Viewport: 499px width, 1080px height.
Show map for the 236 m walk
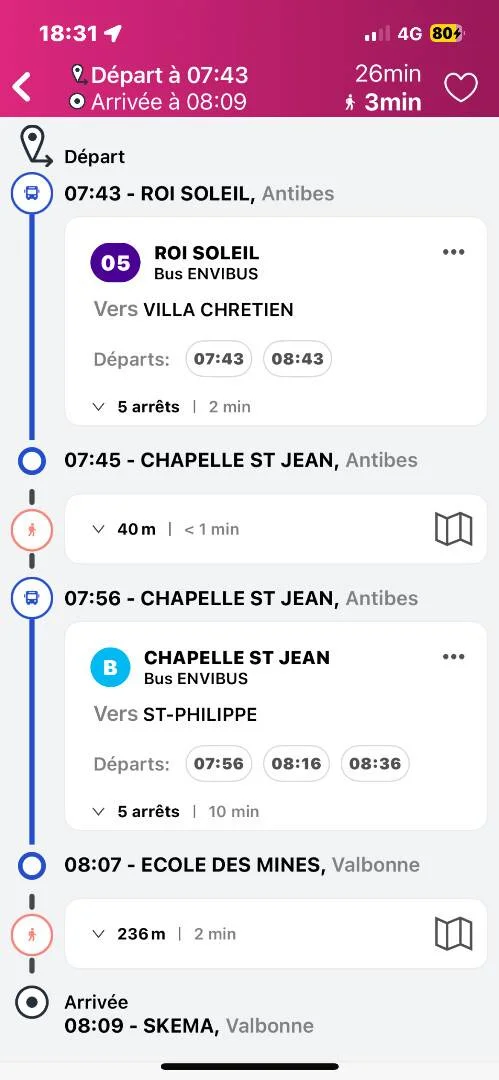coord(454,934)
